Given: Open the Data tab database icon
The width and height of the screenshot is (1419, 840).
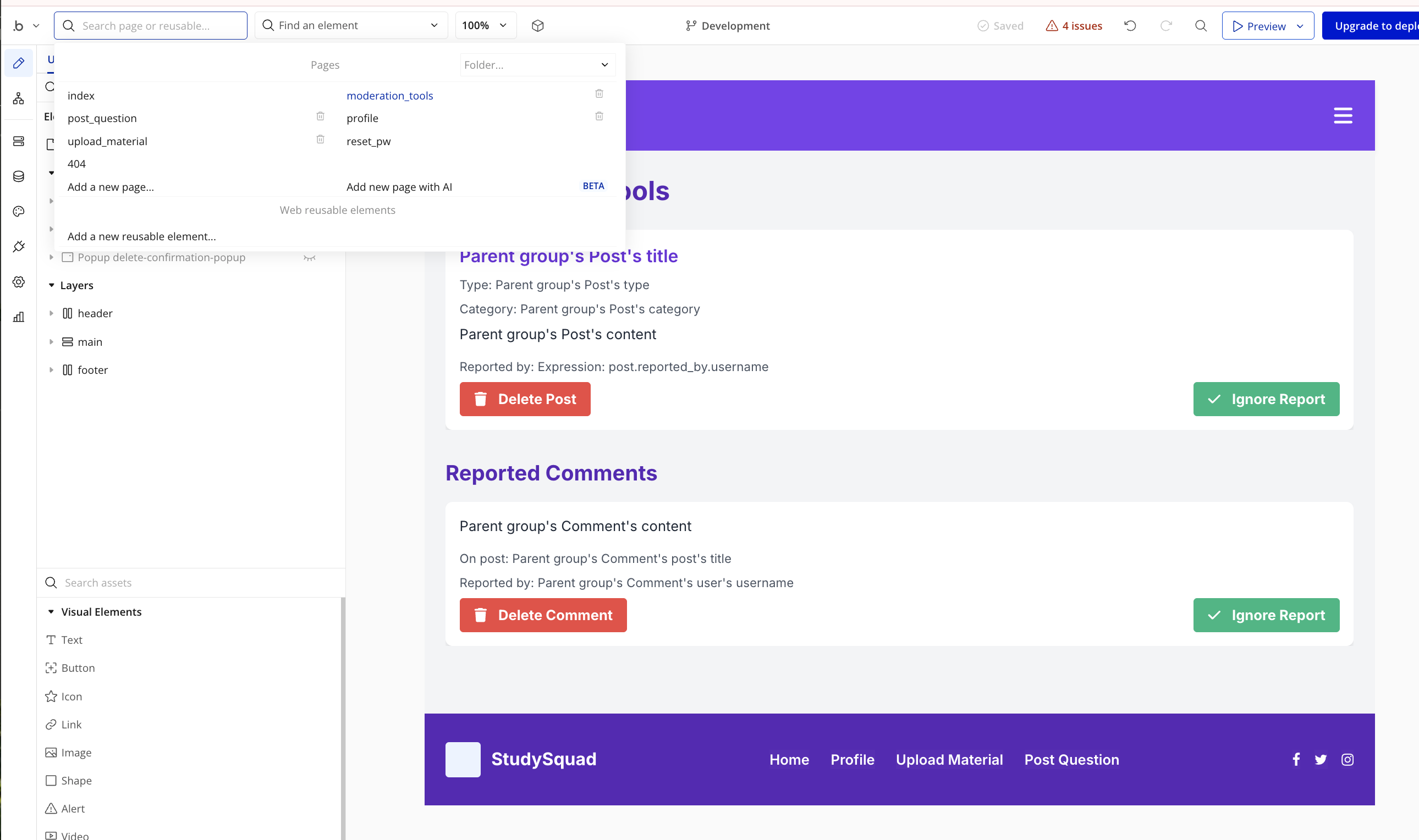Looking at the screenshot, I should coord(18,176).
